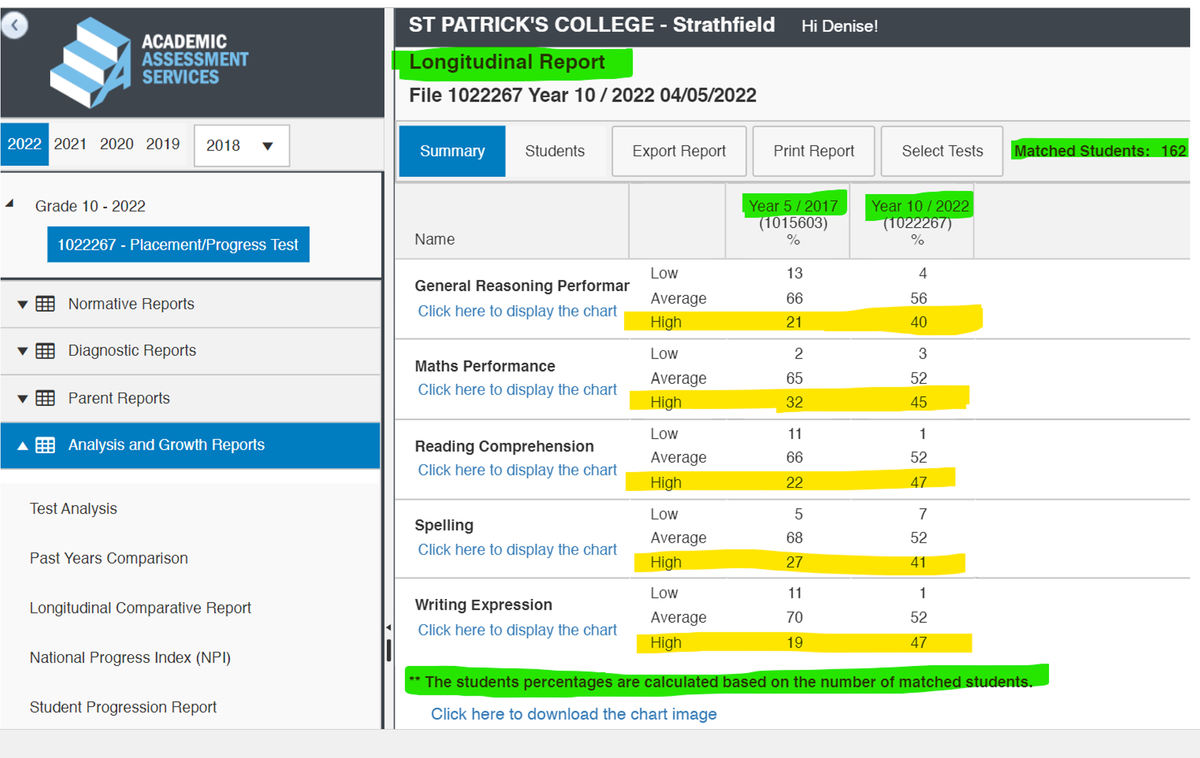The width and height of the screenshot is (1200, 758).
Task: Display the Maths Performance chart
Action: (517, 390)
